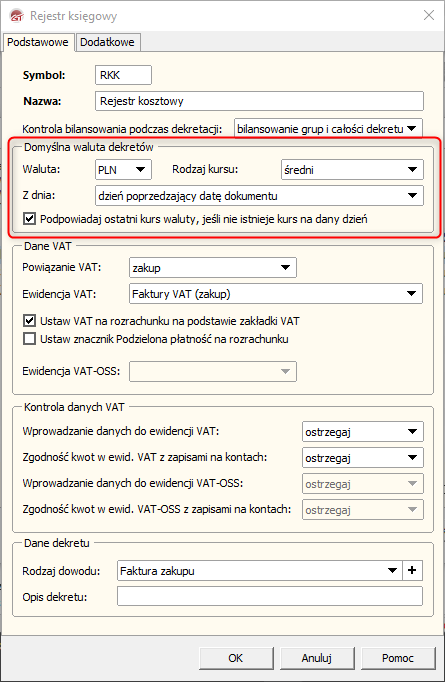The width and height of the screenshot is (445, 682).
Task: Click the Opis dekretu text field
Action: (x=270, y=596)
